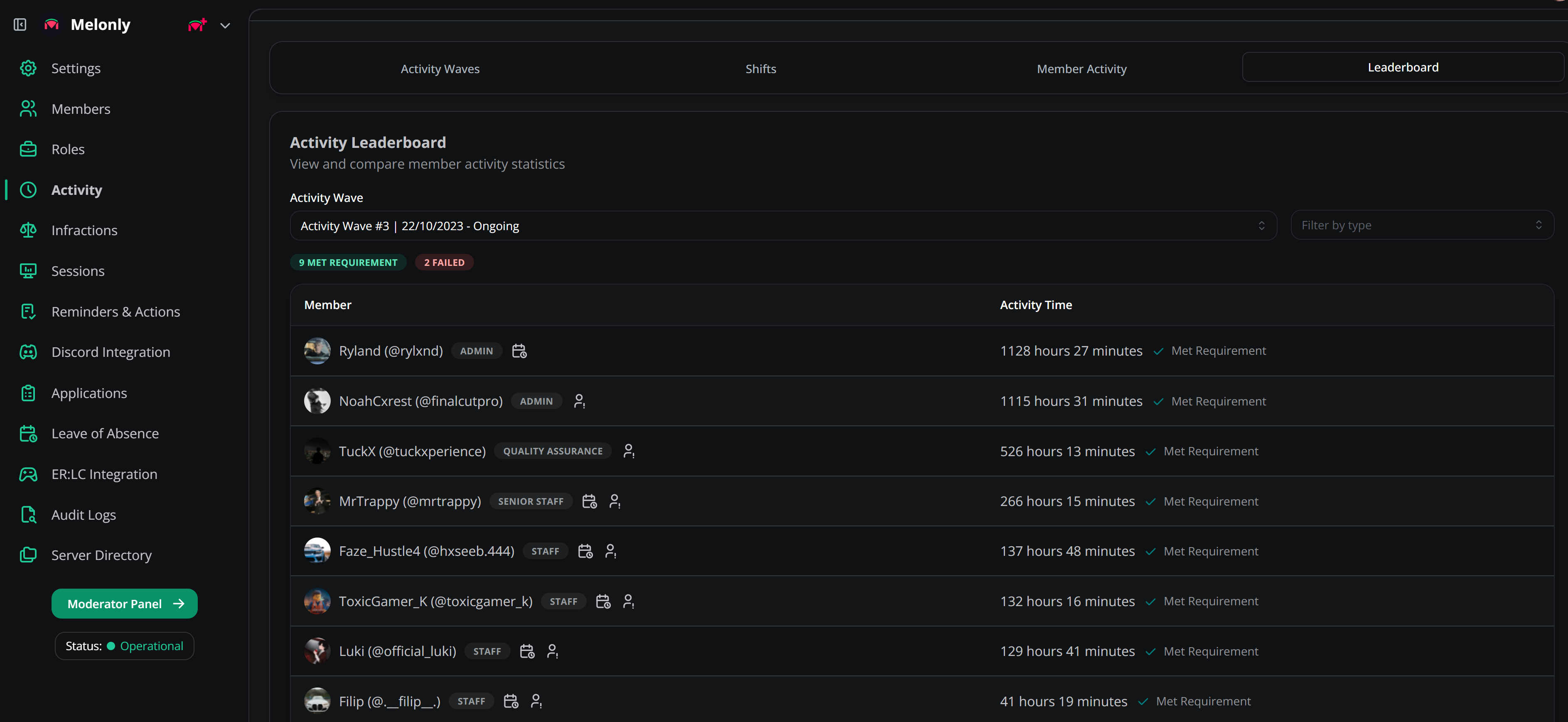Click the Moderator Panel button
The width and height of the screenshot is (1568, 722).
click(x=124, y=603)
